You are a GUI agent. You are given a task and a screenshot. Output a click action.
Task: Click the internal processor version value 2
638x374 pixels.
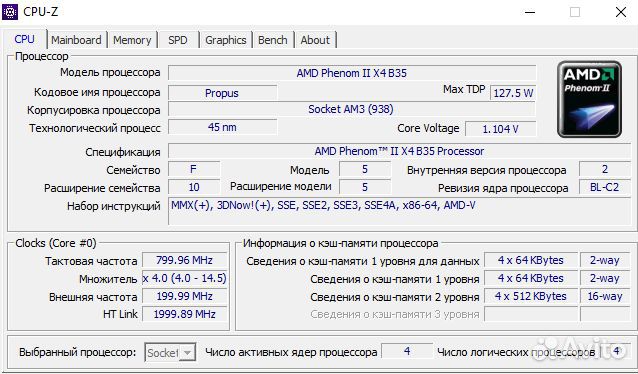pyautogui.click(x=605, y=169)
